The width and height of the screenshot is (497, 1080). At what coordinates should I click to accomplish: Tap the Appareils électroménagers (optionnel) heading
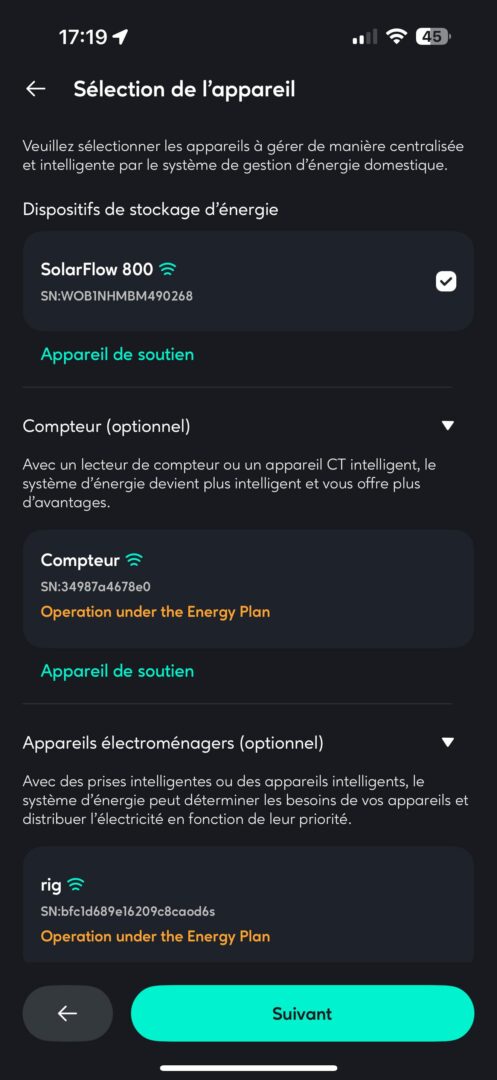[x=173, y=743]
